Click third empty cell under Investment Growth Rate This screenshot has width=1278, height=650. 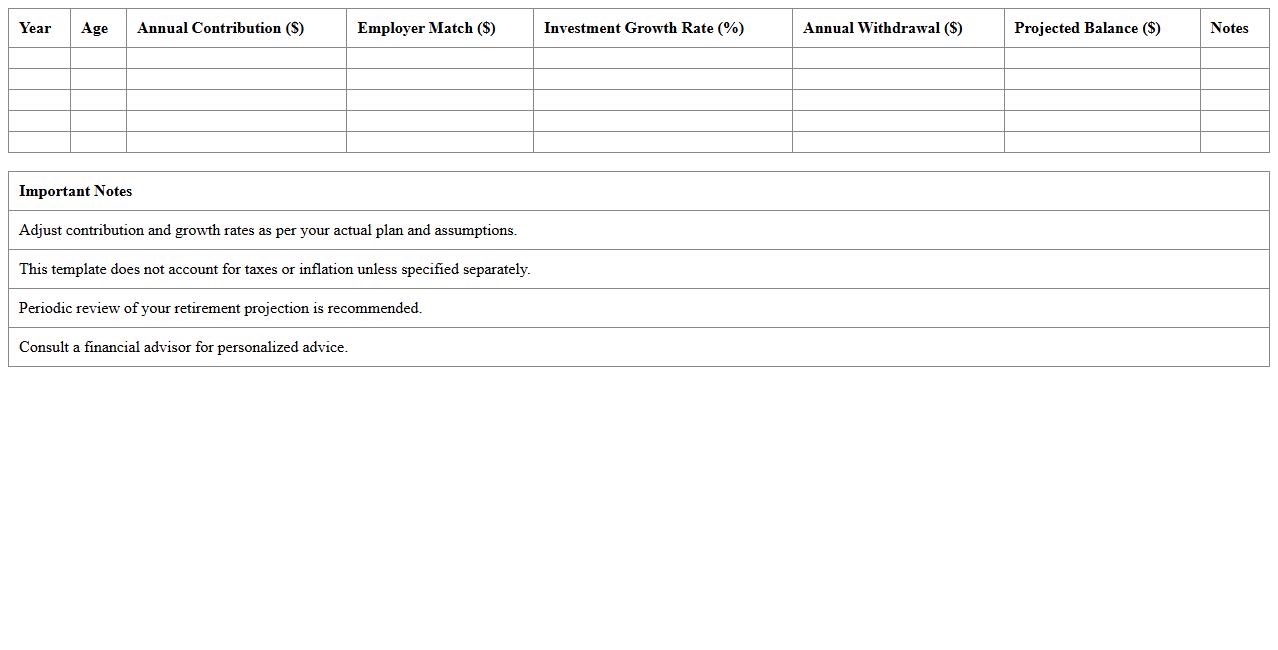tap(662, 100)
